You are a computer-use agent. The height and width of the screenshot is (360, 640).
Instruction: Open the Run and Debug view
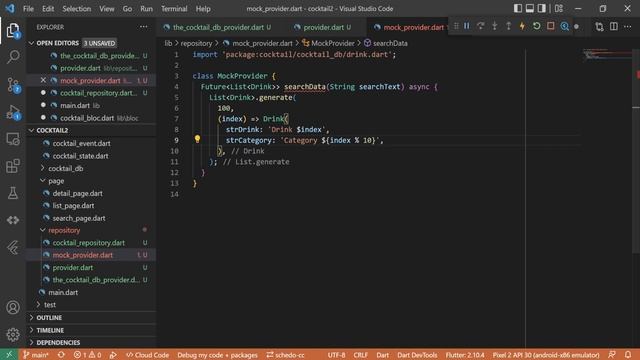coord(13,112)
